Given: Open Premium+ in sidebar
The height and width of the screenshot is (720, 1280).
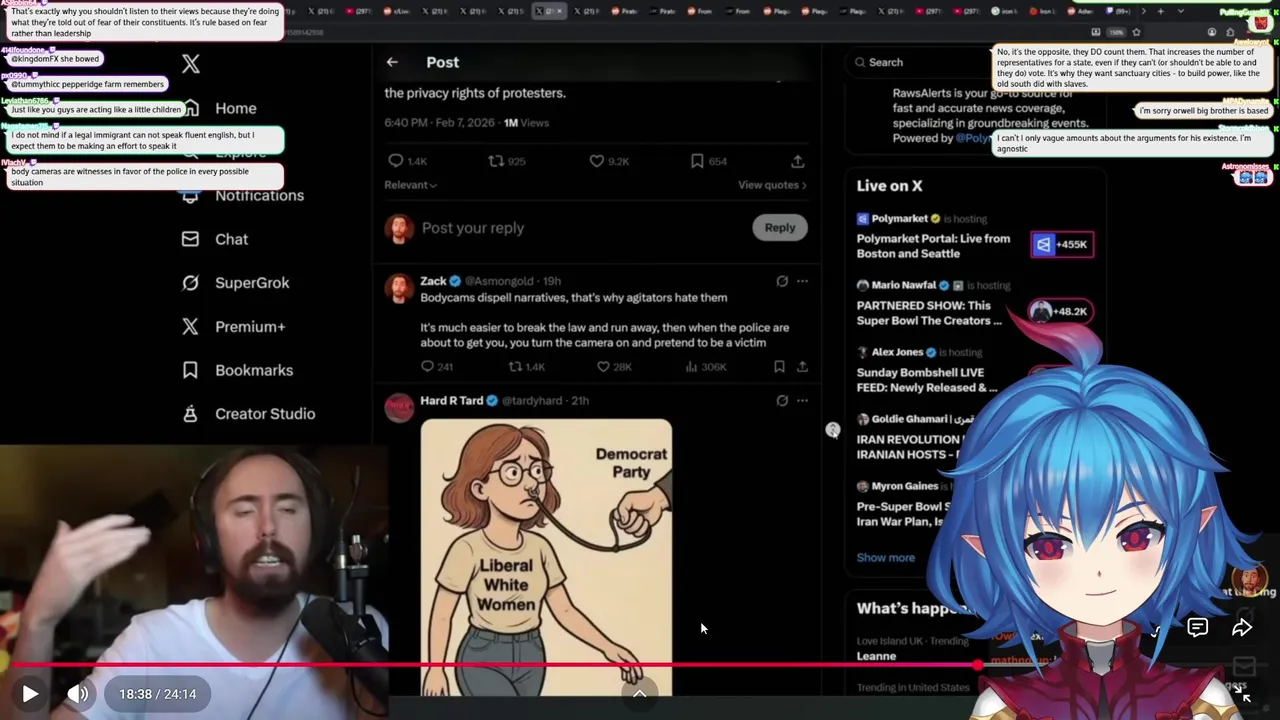Looking at the screenshot, I should point(250,326).
